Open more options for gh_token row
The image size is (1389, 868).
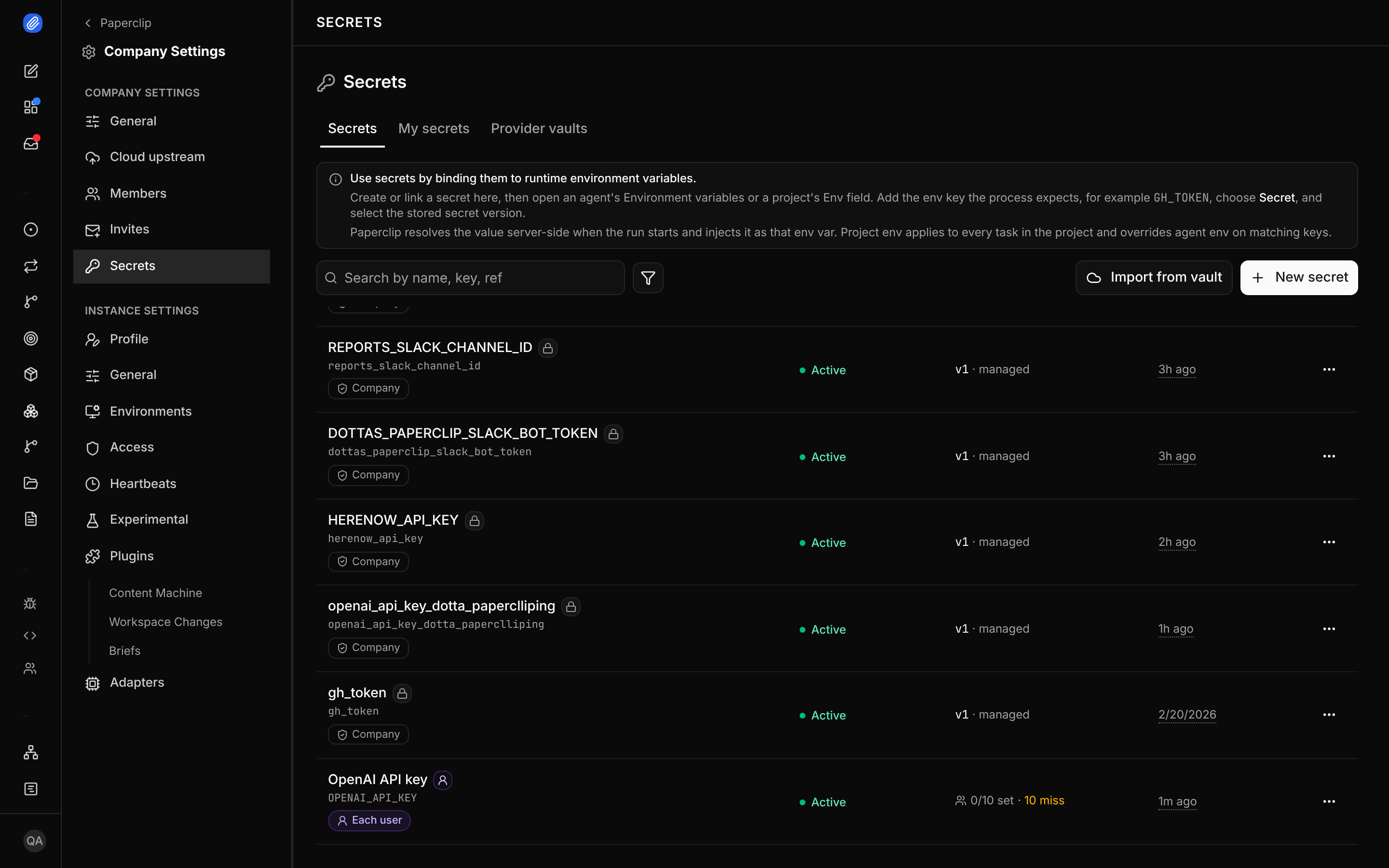[x=1329, y=715]
